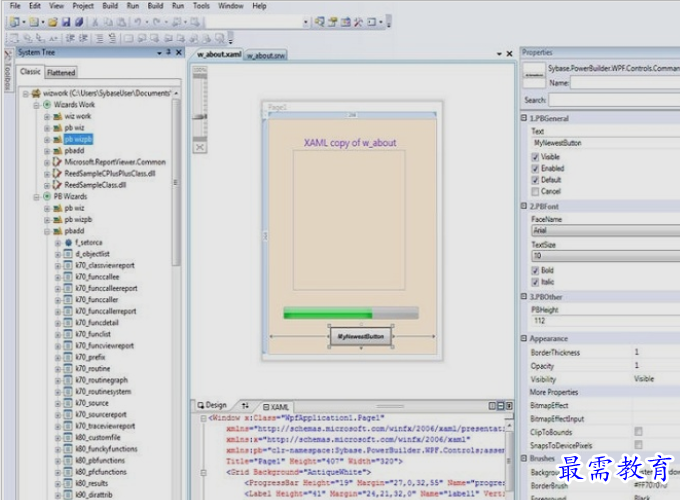Click the Microsoft.ReportViewer.Common reference icon
680x500 pixels.
click(x=57, y=162)
